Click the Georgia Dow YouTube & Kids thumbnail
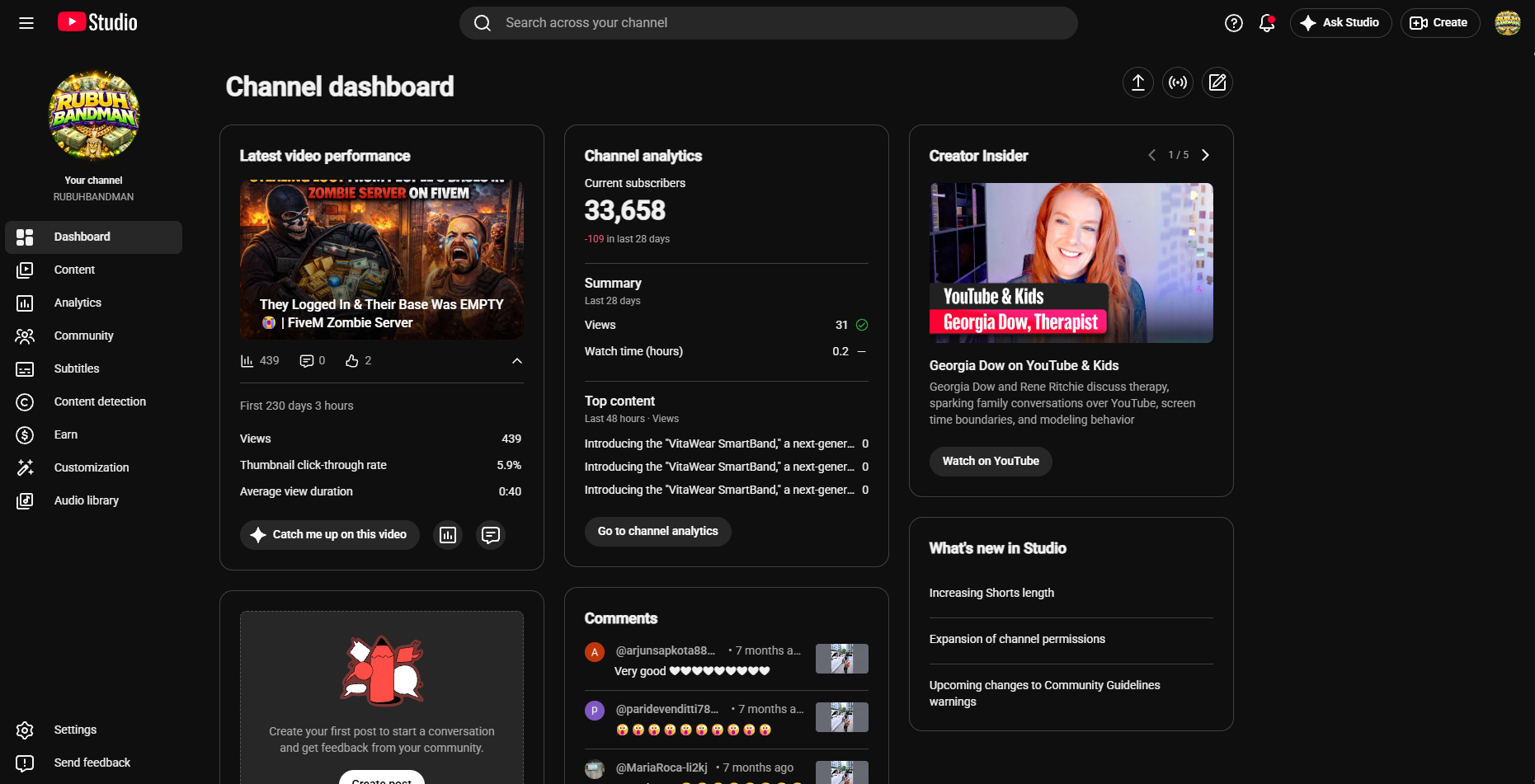The width and height of the screenshot is (1535, 784). [x=1071, y=263]
